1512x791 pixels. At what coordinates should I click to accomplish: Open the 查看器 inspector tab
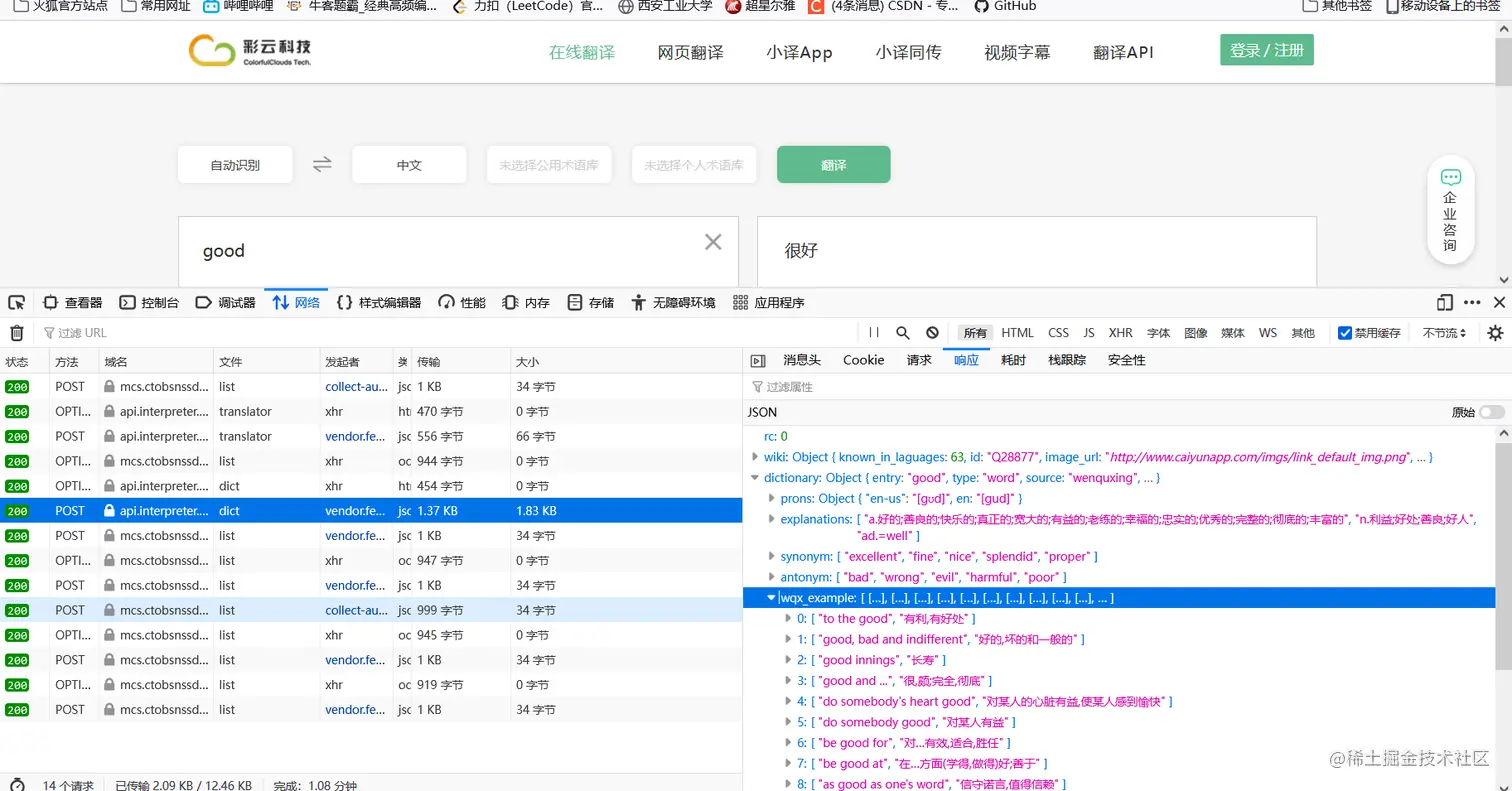(73, 302)
